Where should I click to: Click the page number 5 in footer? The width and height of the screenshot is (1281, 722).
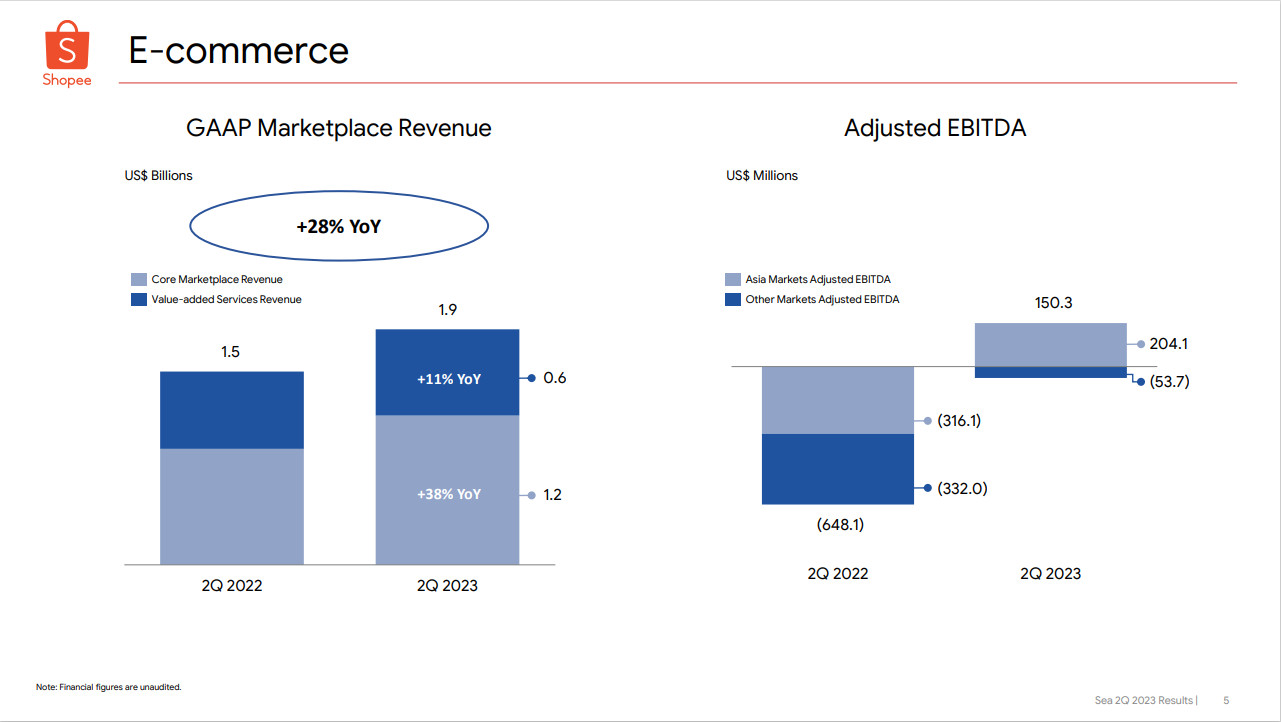(1226, 701)
